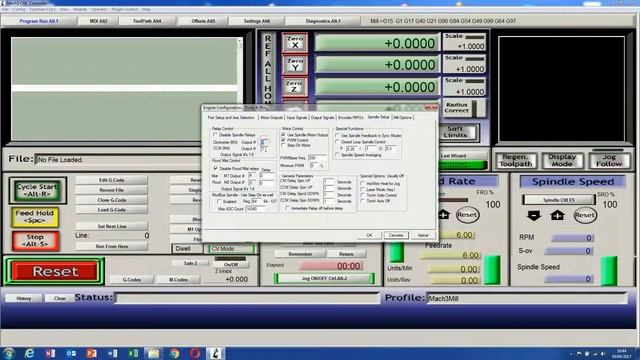Click the CW Delay Spin UP seconds field
The image size is (640, 360).
tap(329, 182)
